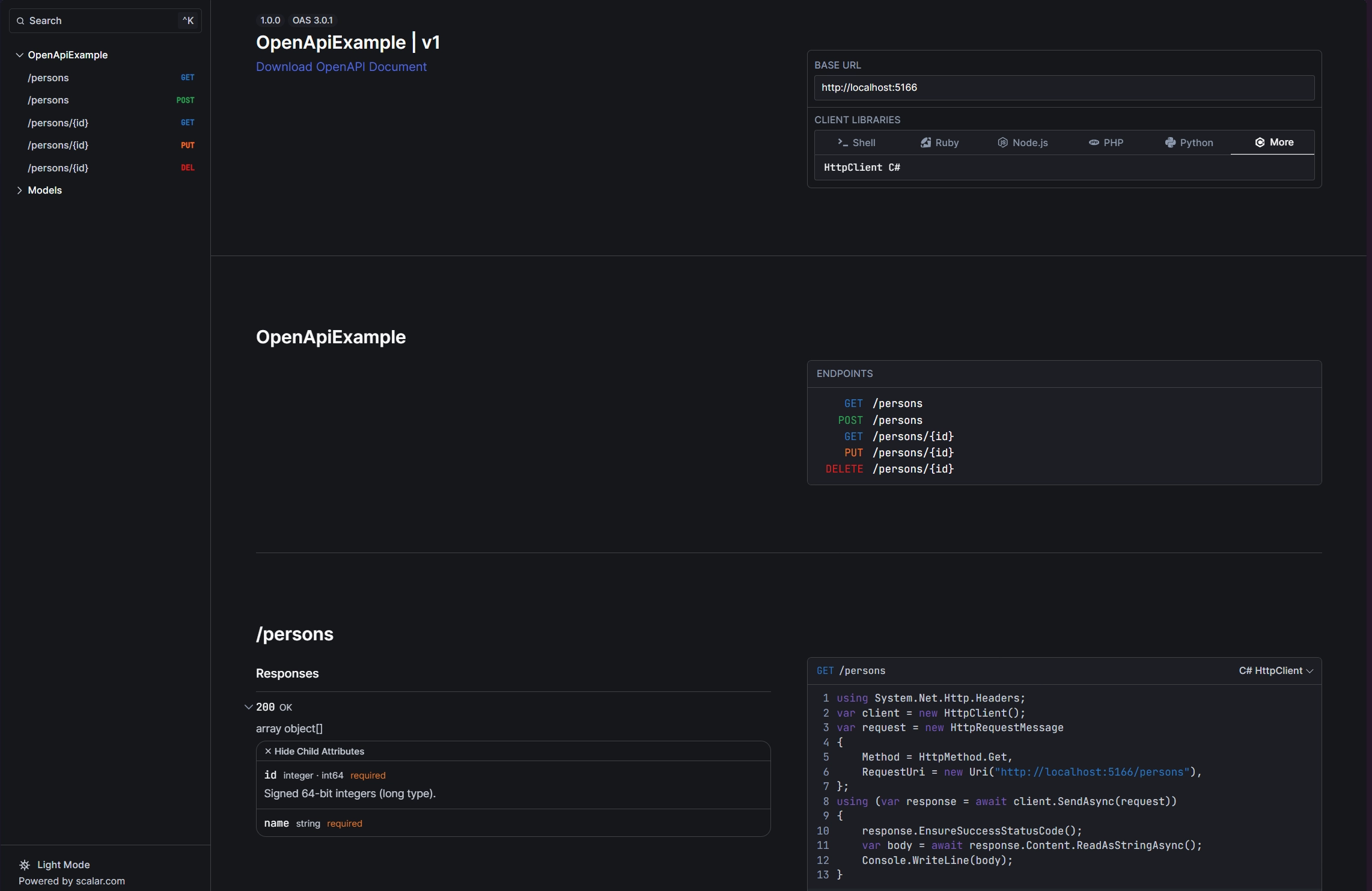Click the Light Mode sun icon
Viewport: 1372px width, 891px height.
click(x=25, y=865)
